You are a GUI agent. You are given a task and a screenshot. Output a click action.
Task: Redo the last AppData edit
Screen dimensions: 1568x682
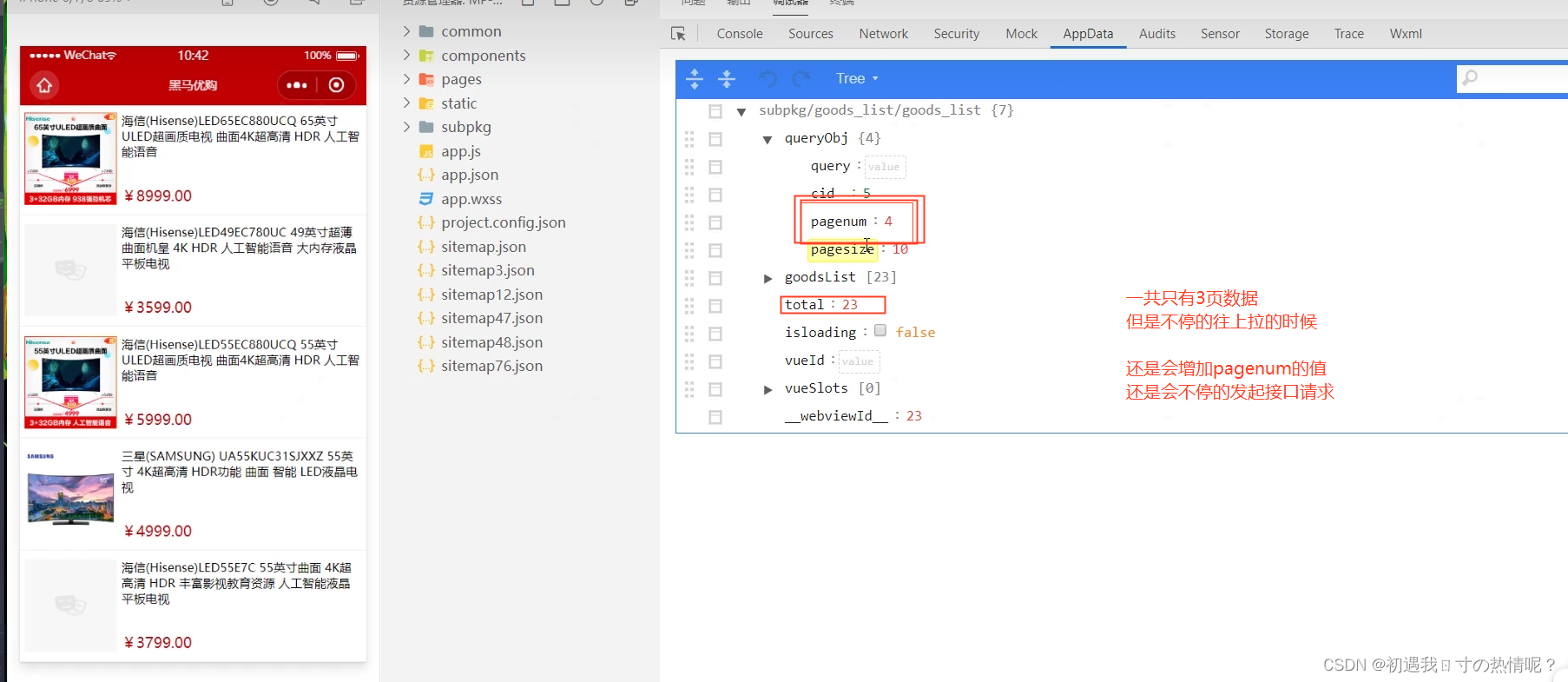tap(801, 78)
